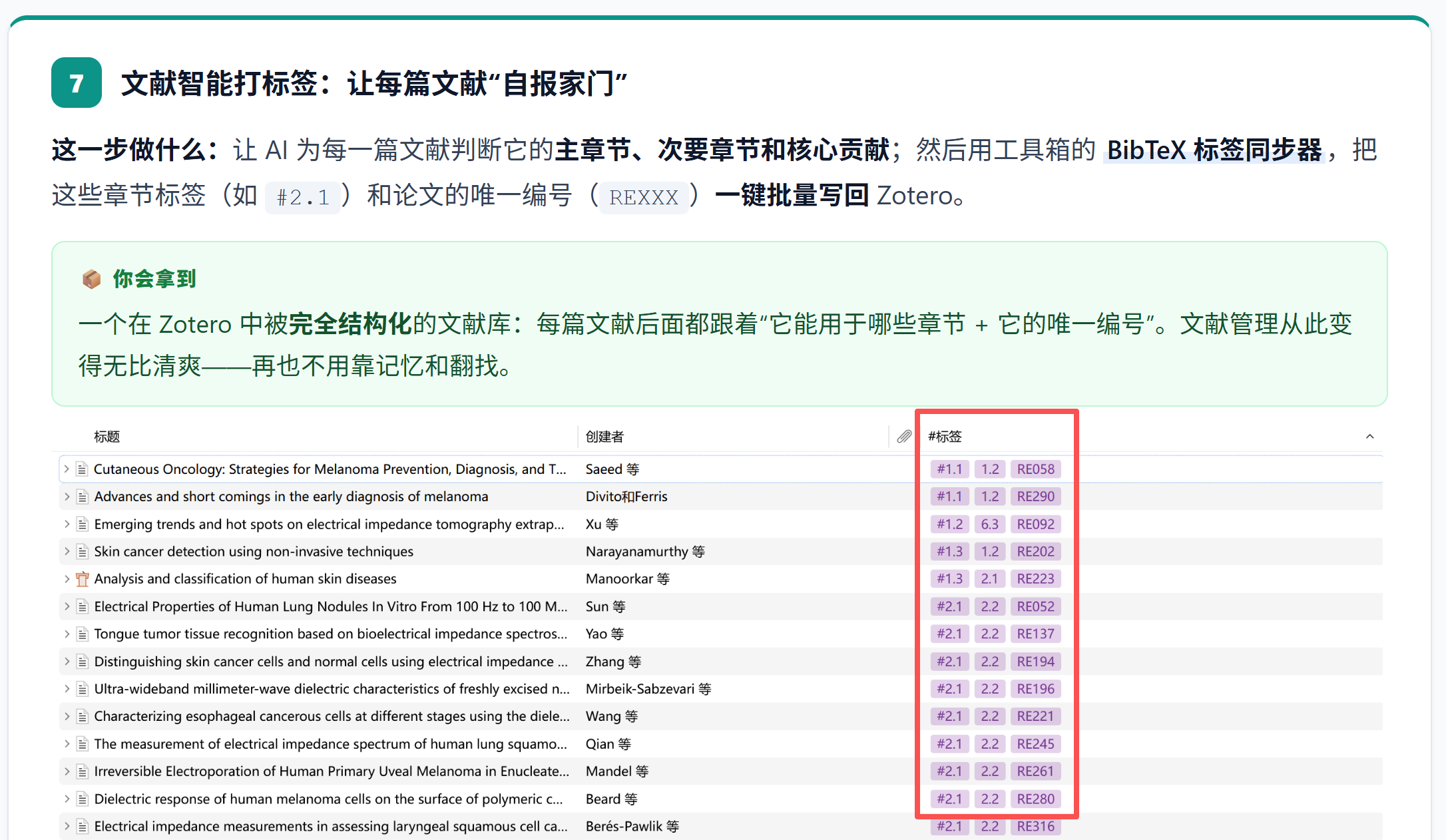Click the RE290 tag
The image size is (1446, 840).
[x=1035, y=497]
